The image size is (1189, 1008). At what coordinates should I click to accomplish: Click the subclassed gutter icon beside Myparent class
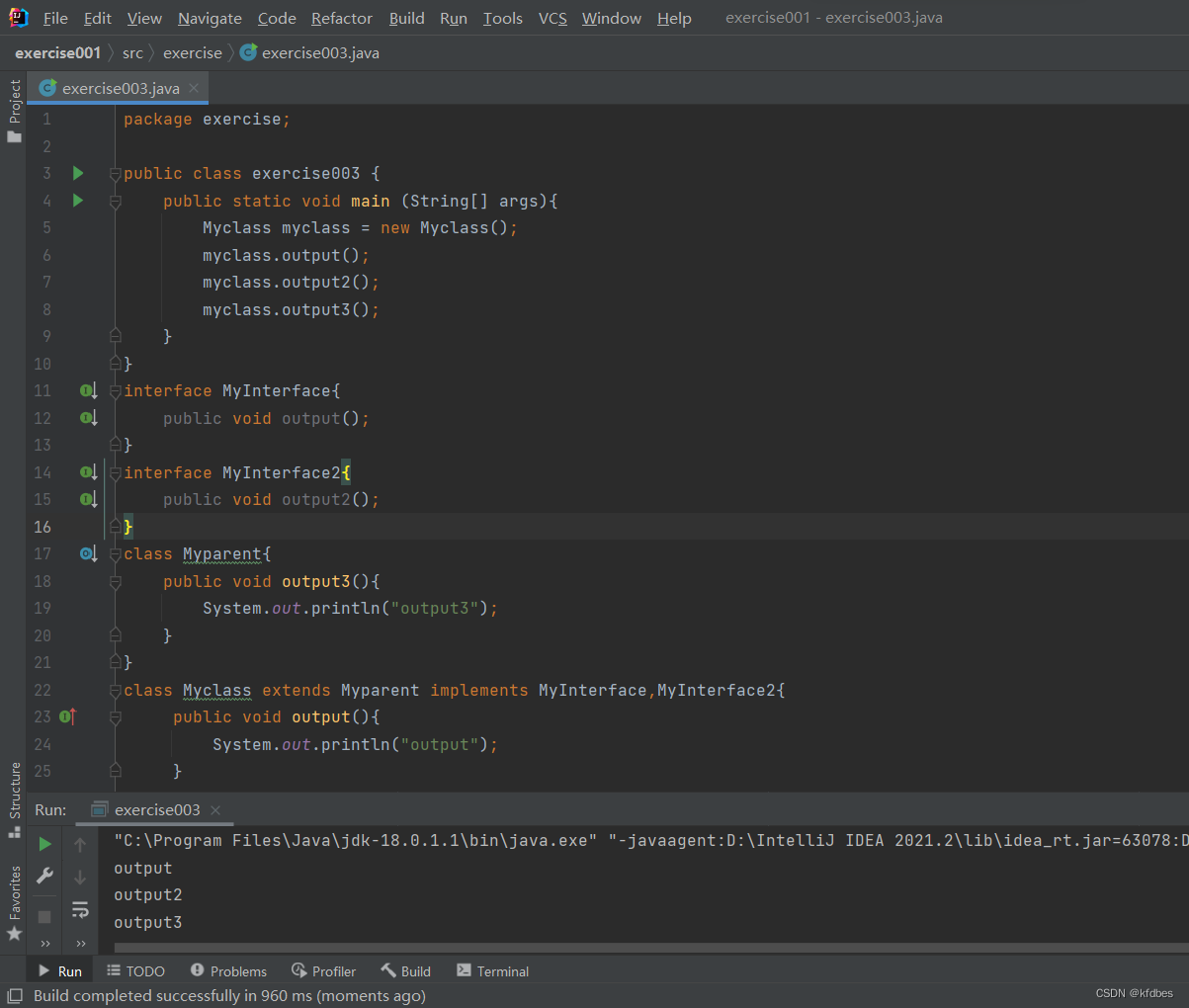pyautogui.click(x=88, y=554)
